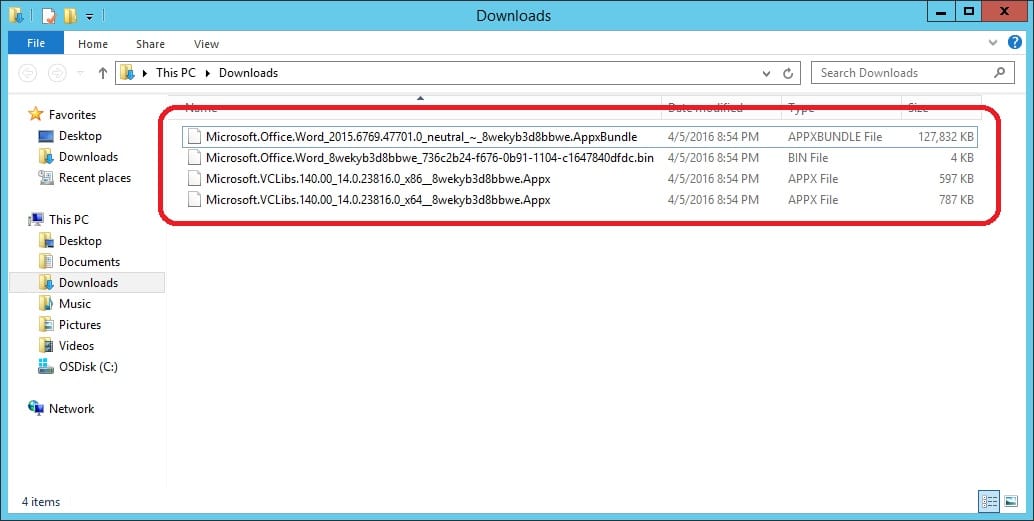Click the x86 Appx file icon
Viewport: 1034px width, 521px height.
(194, 179)
